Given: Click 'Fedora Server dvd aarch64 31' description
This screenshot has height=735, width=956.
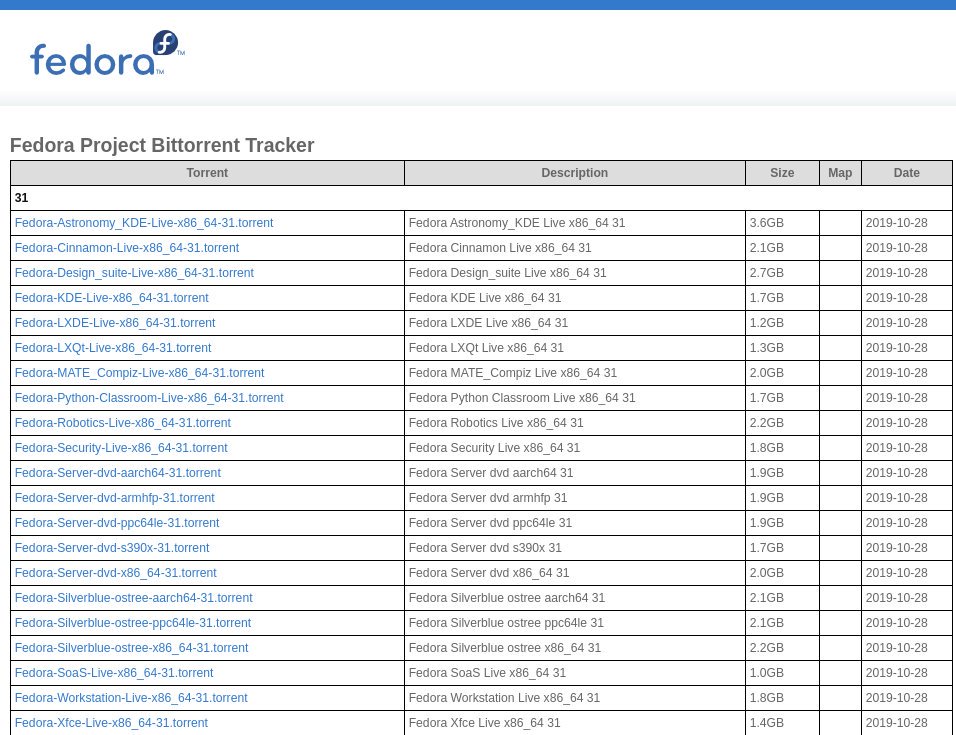Looking at the screenshot, I should click(491, 473).
